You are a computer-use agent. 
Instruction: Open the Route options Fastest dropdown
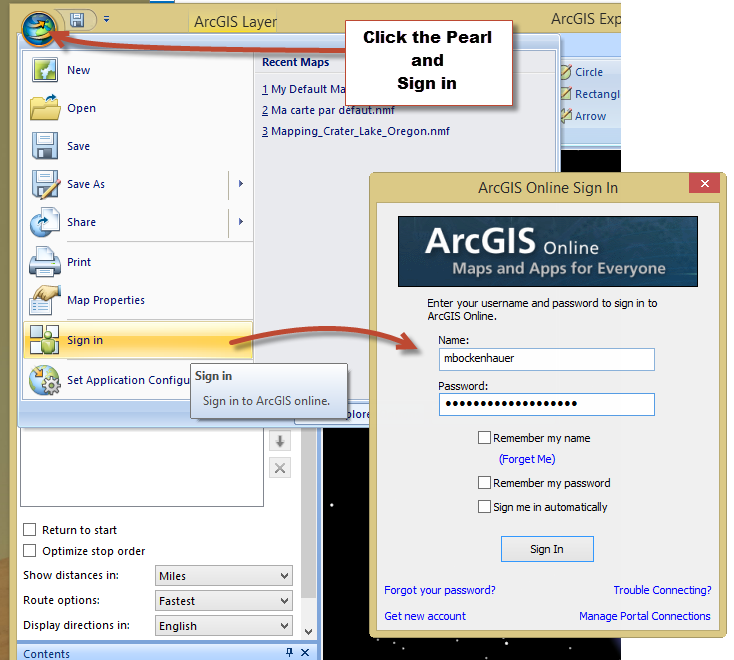pos(224,601)
